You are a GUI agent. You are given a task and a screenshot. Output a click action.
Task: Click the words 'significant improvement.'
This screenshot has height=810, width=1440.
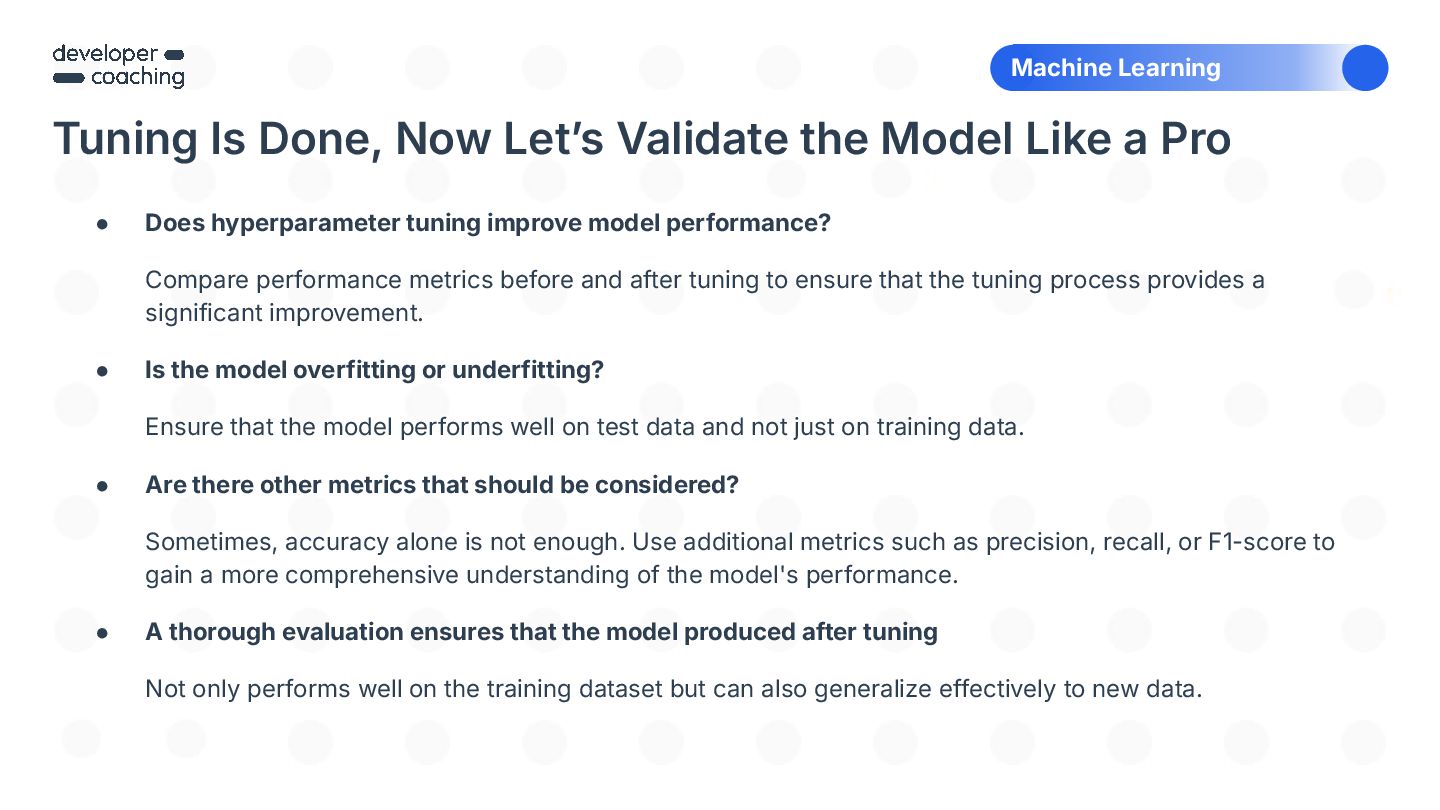coord(285,313)
